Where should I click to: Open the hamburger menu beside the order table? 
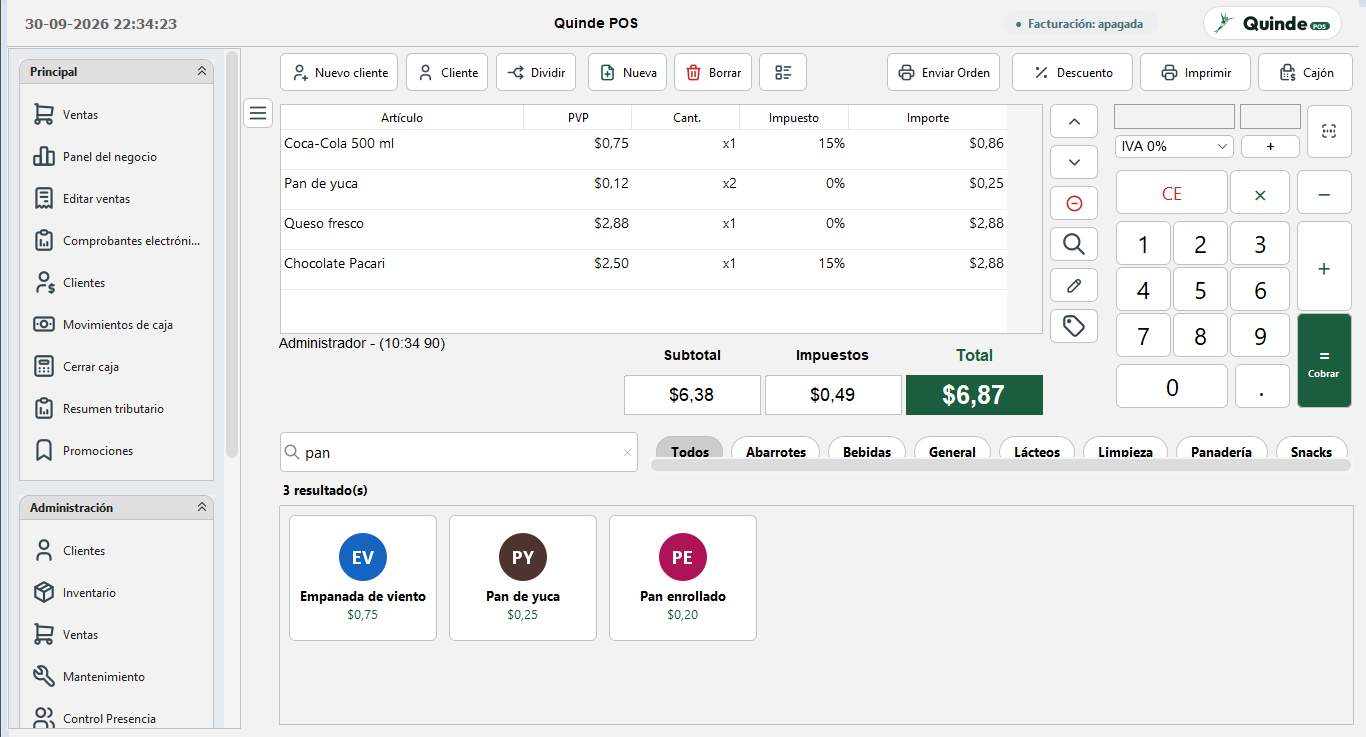tap(258, 113)
